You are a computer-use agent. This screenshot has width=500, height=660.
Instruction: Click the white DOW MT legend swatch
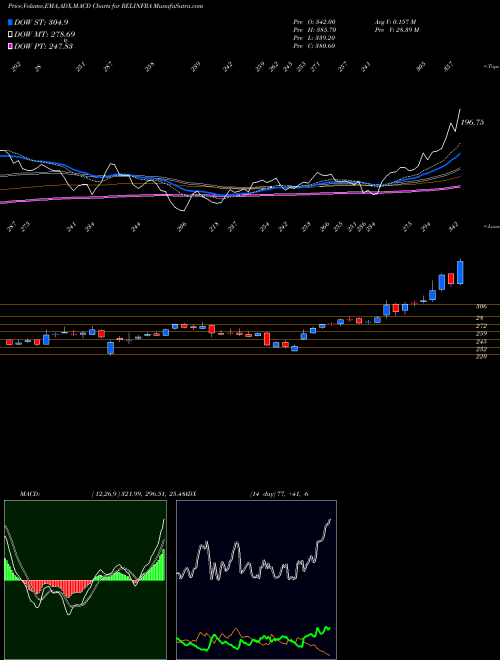(x=11, y=34)
